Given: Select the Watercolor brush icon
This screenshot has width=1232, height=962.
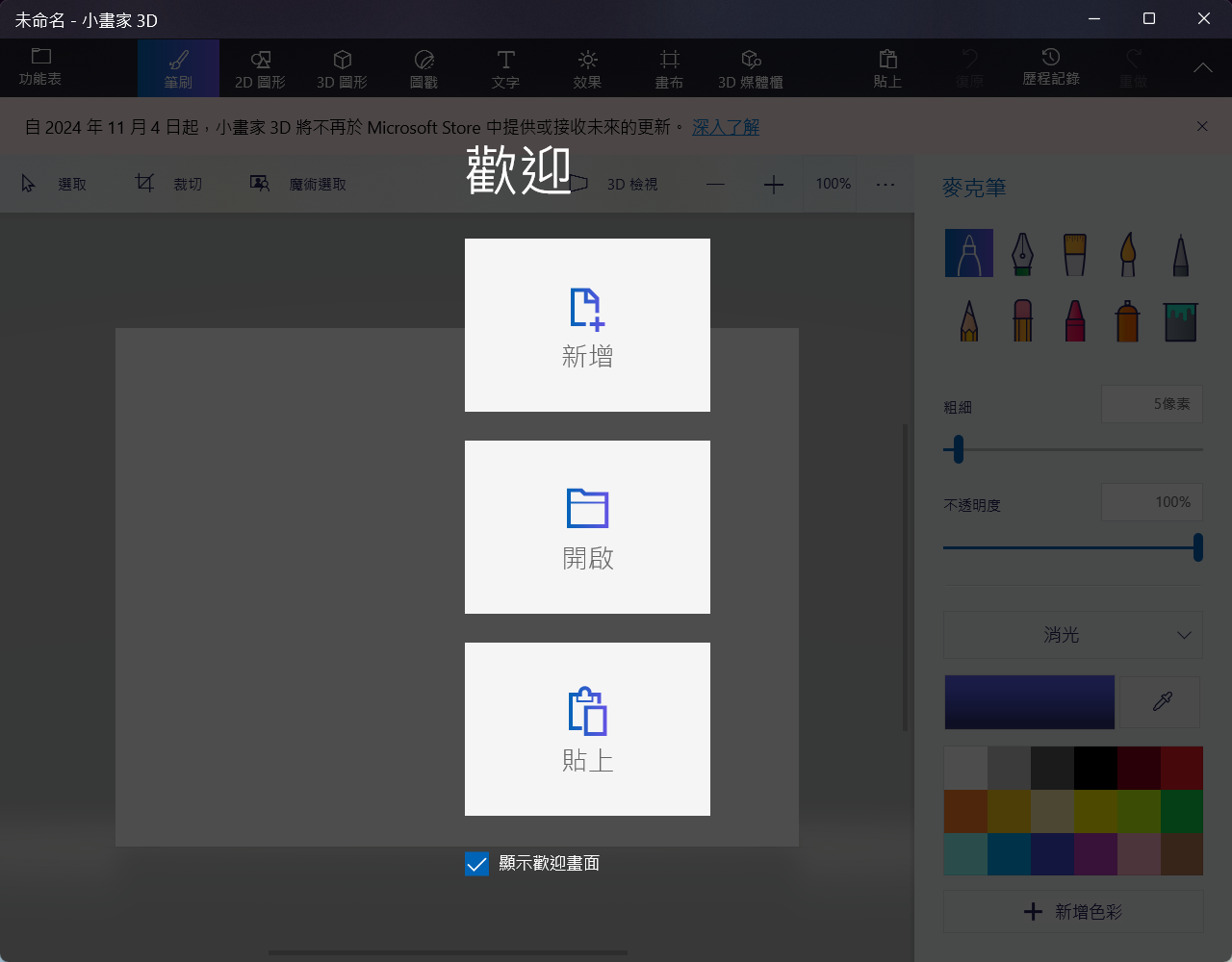Looking at the screenshot, I should tap(1128, 253).
